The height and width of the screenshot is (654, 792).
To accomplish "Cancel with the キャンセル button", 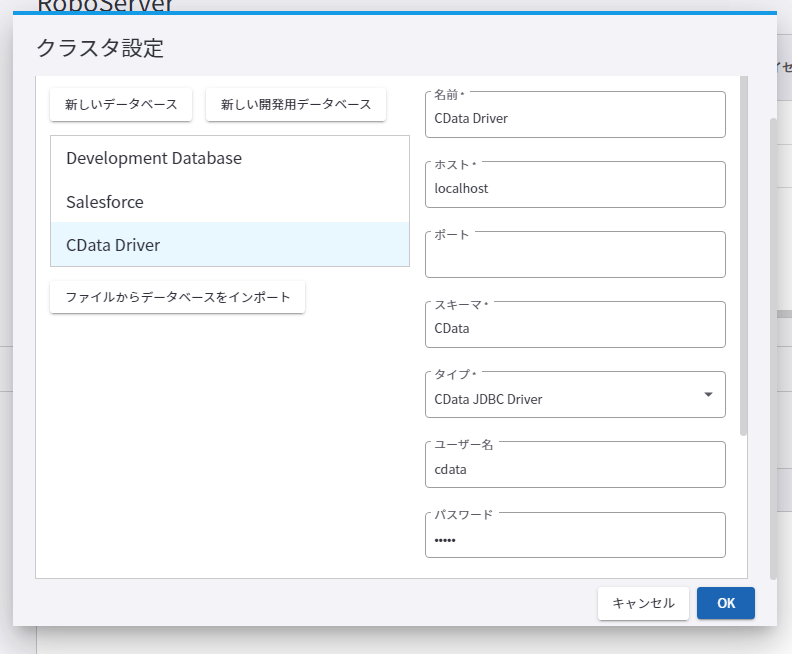I will (643, 603).
